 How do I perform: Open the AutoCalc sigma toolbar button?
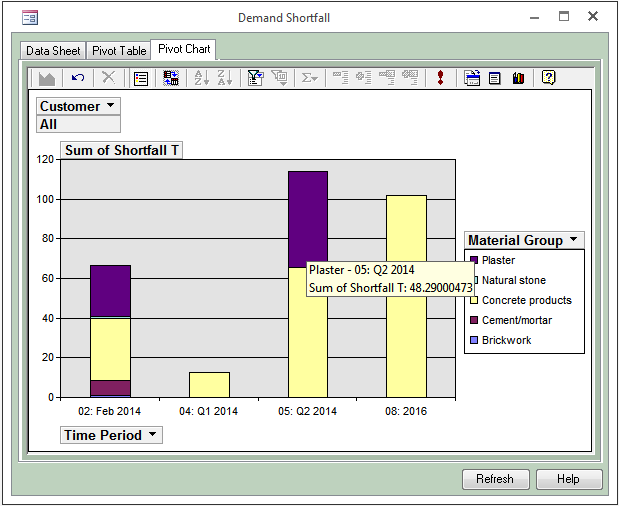(x=310, y=78)
